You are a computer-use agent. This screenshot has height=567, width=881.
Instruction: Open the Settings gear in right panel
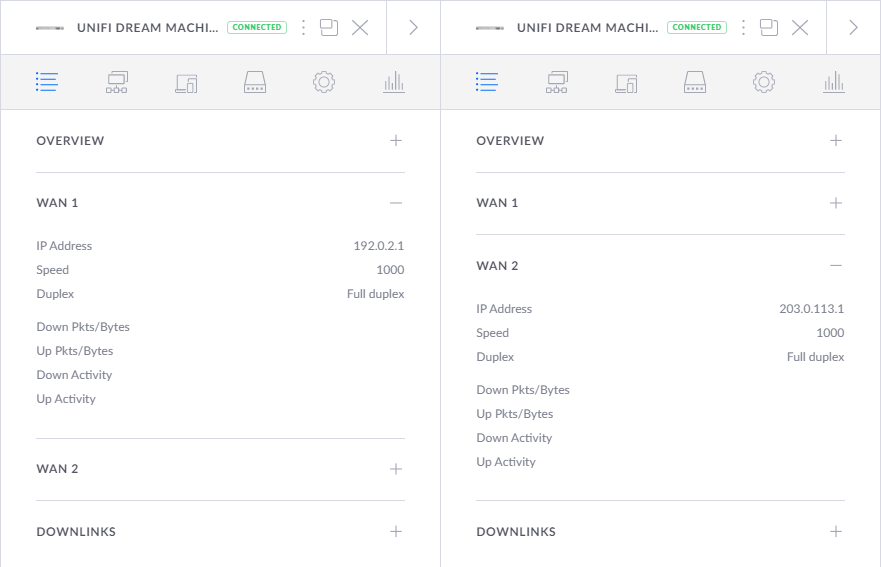point(764,82)
